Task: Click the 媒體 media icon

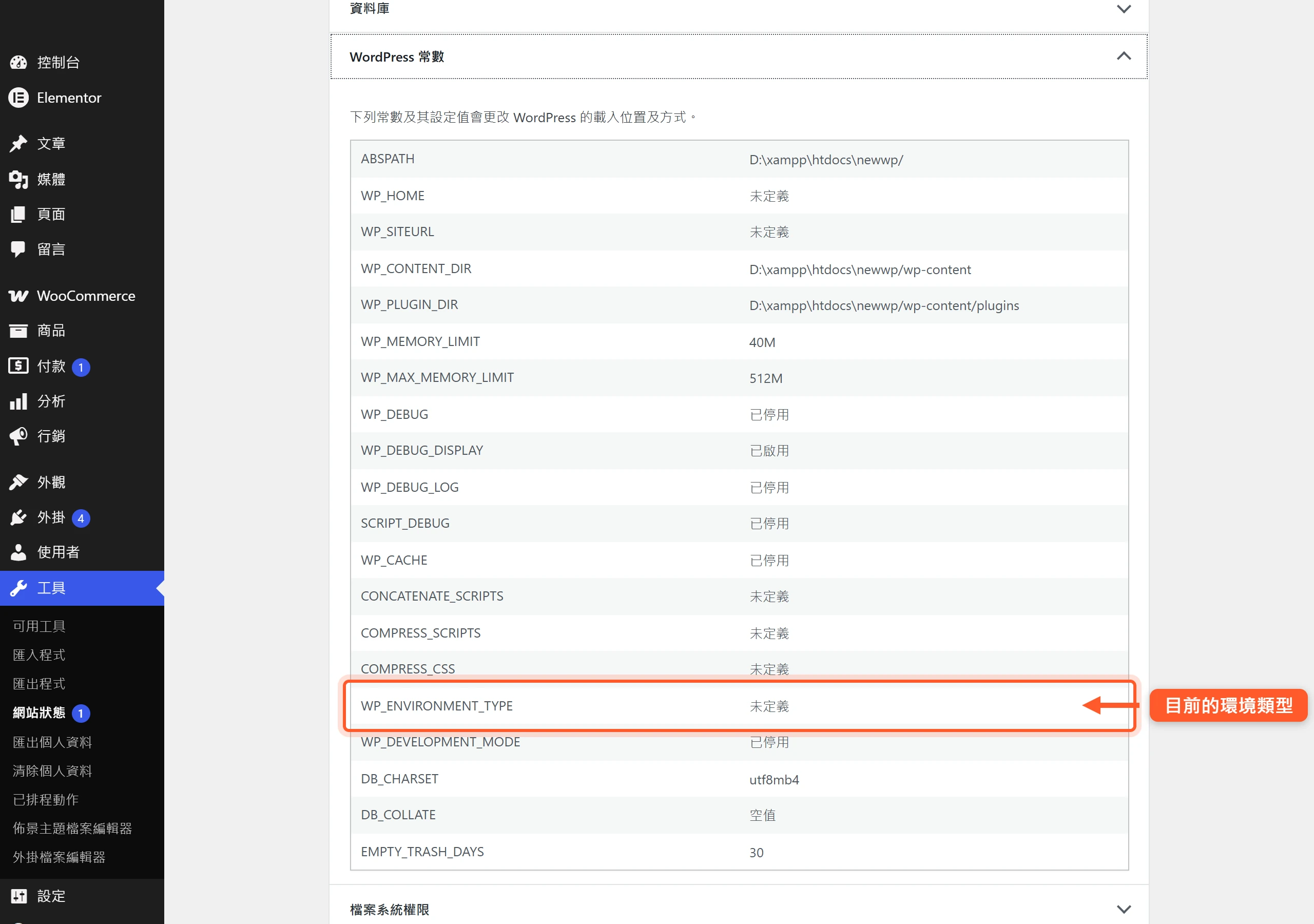Action: pos(18,179)
